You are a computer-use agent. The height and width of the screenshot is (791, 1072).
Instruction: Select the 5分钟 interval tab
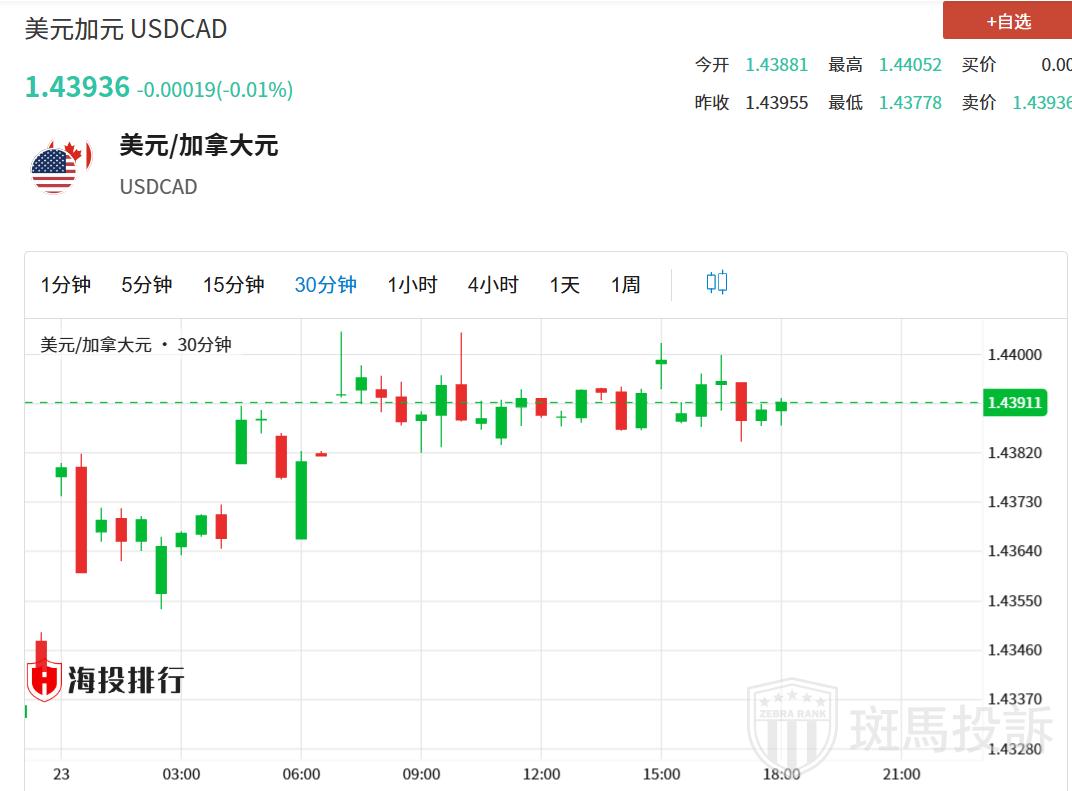coord(147,285)
